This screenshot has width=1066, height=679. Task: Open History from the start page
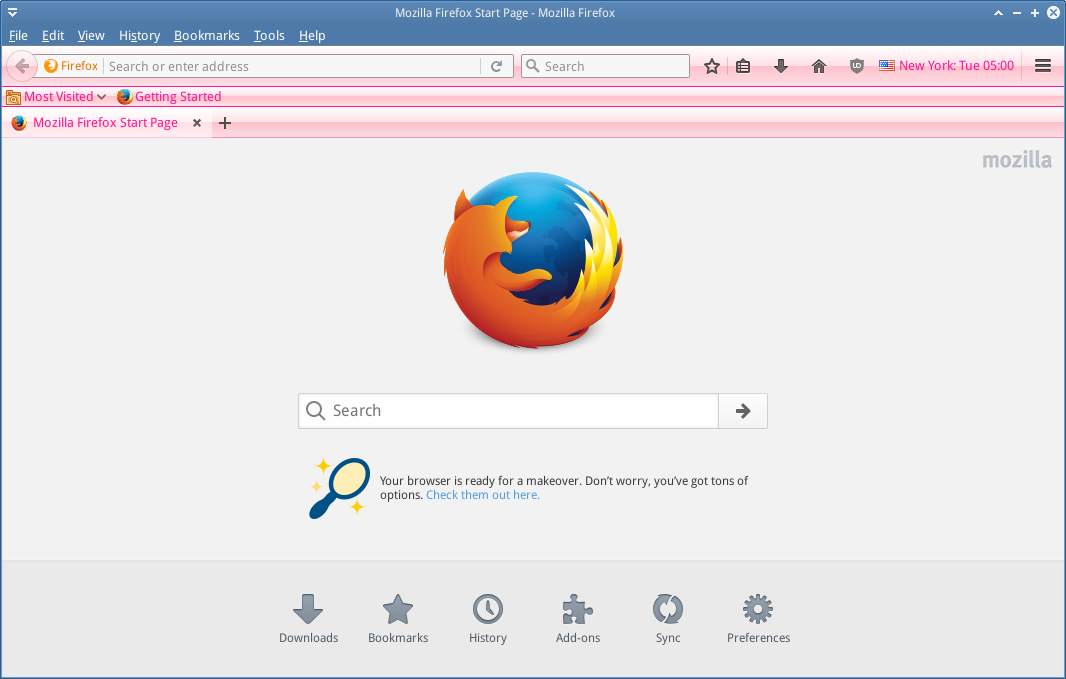click(487, 619)
